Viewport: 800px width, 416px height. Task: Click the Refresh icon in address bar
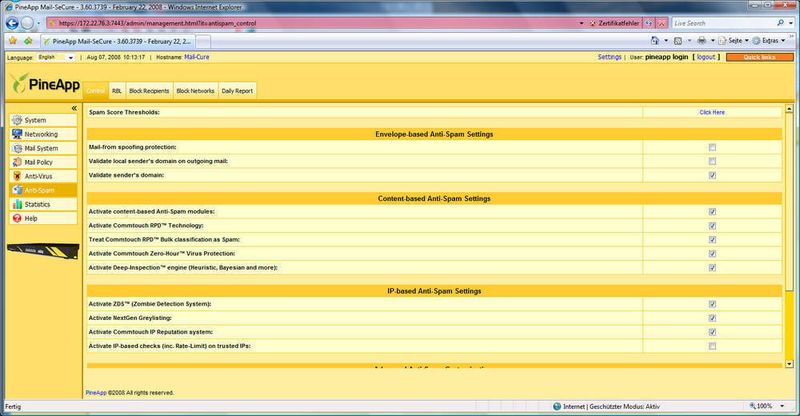pyautogui.click(x=648, y=23)
